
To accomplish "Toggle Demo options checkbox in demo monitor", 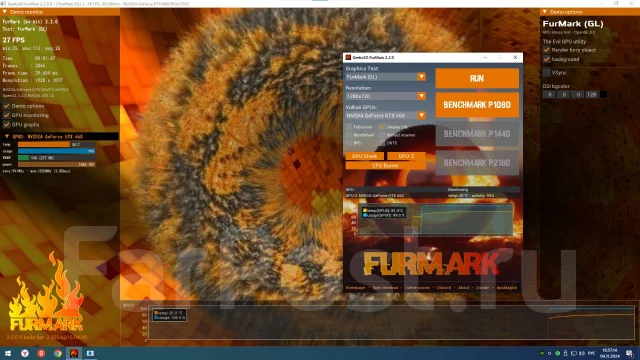I will [x=7, y=106].
